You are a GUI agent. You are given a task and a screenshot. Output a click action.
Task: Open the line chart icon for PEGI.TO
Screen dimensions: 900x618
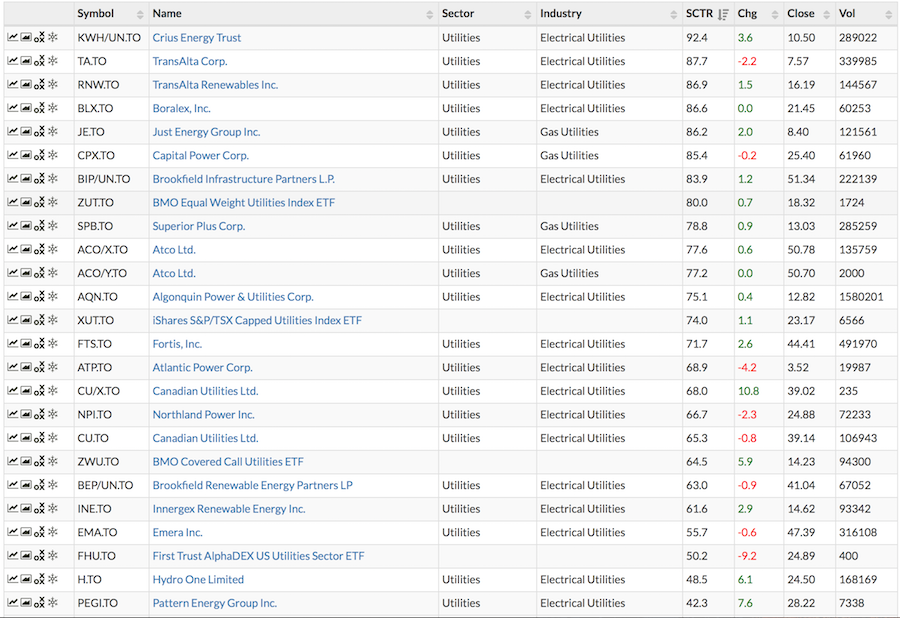[13, 602]
